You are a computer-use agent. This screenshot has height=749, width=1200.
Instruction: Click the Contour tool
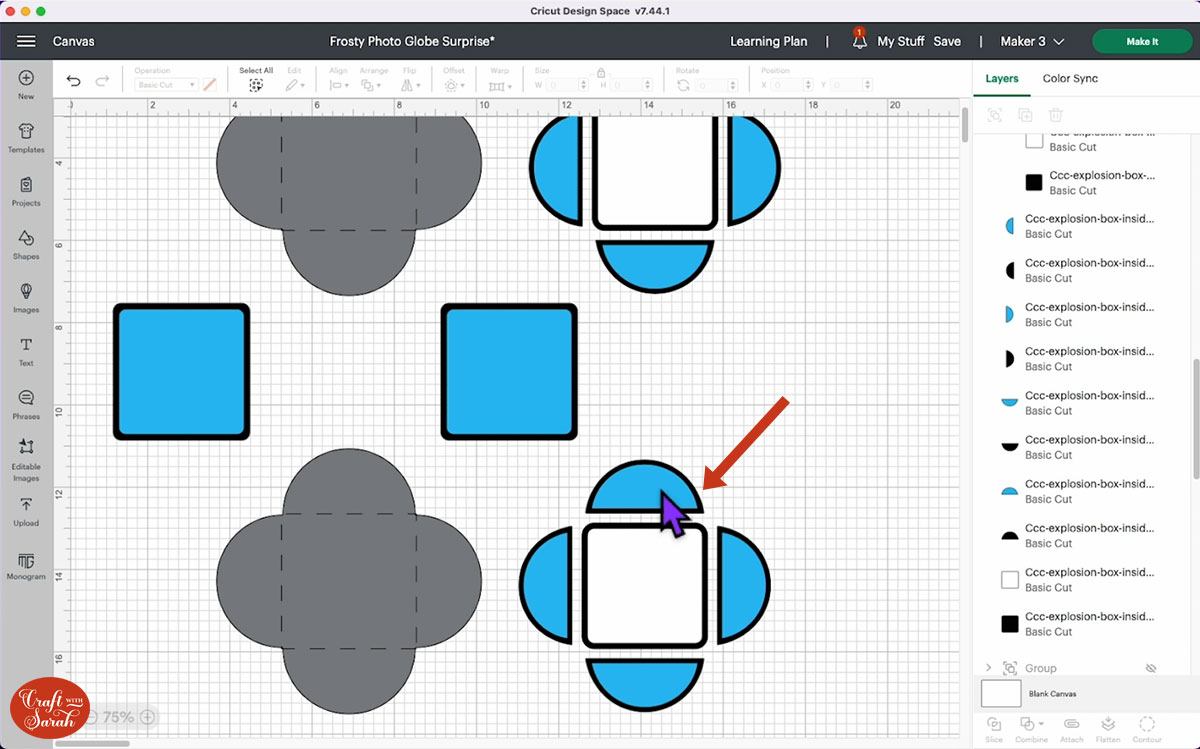coord(1147,729)
